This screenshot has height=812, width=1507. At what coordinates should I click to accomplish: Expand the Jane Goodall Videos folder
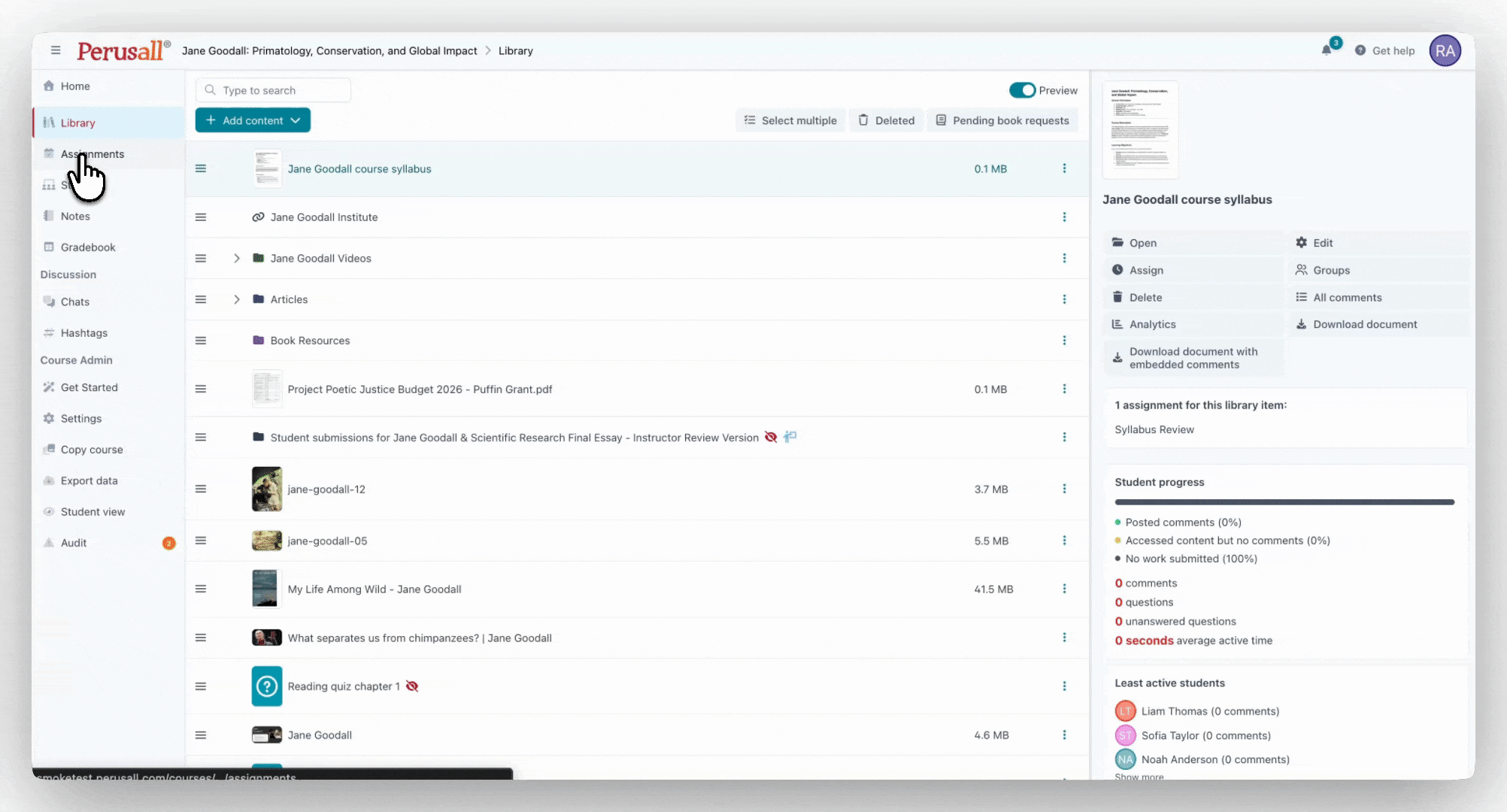coord(237,259)
